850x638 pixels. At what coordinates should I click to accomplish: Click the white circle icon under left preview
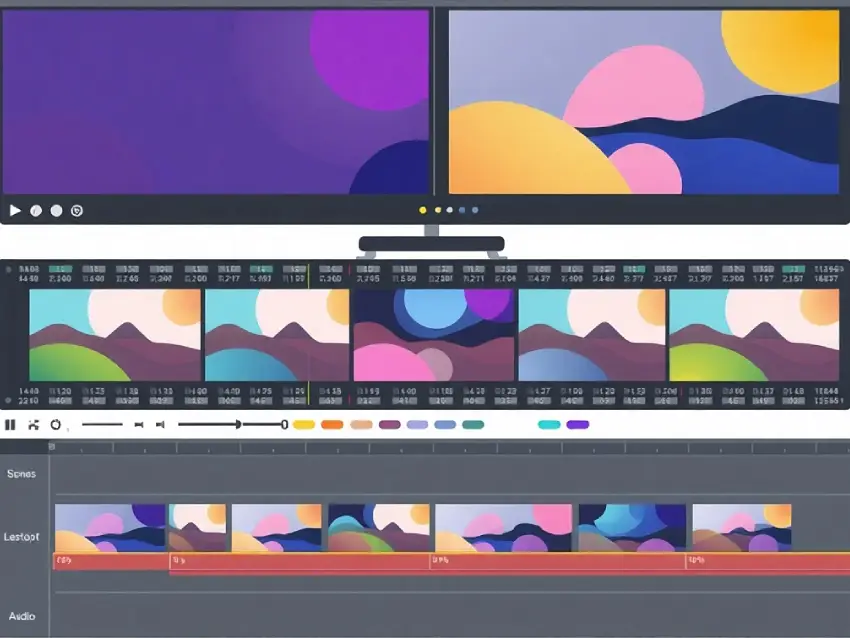[x=56, y=211]
